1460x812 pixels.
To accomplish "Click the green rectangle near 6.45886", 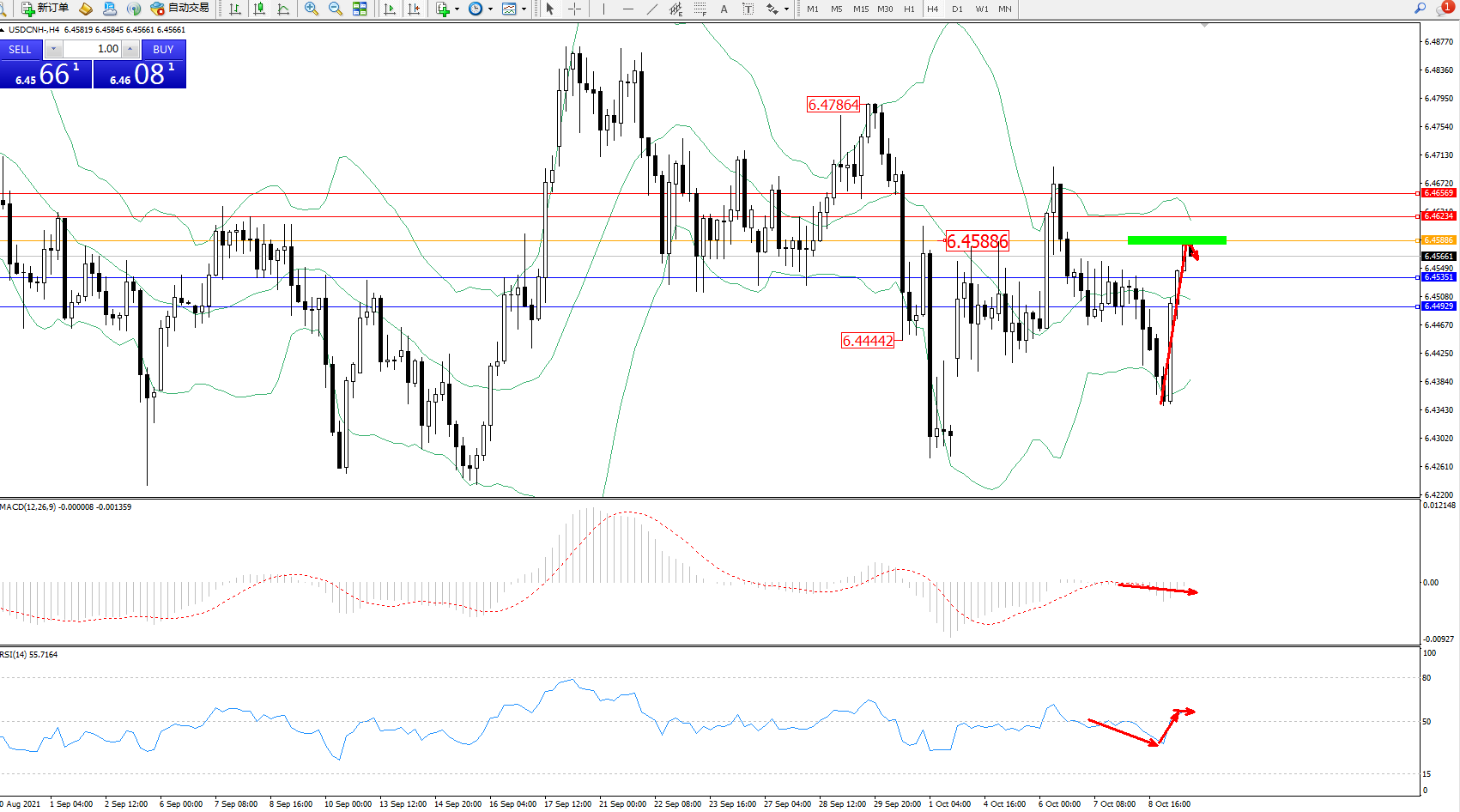I will pos(1176,240).
